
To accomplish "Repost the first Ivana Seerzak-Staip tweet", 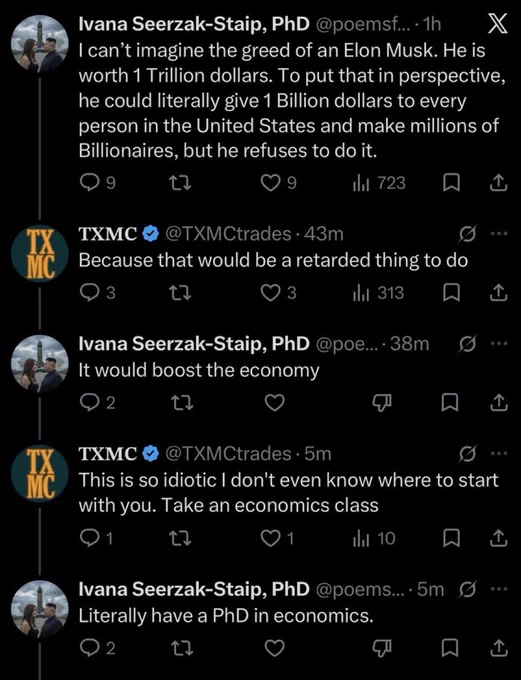I will click(x=180, y=183).
